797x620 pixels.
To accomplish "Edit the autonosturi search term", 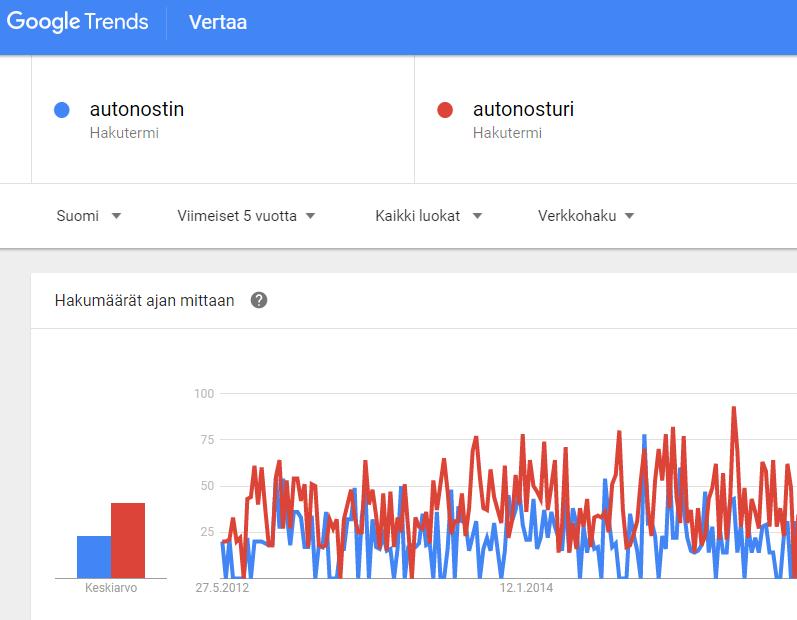I will click(523, 109).
